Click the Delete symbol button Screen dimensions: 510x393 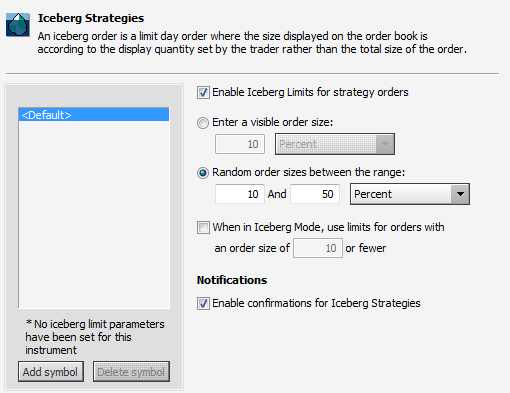tap(131, 372)
